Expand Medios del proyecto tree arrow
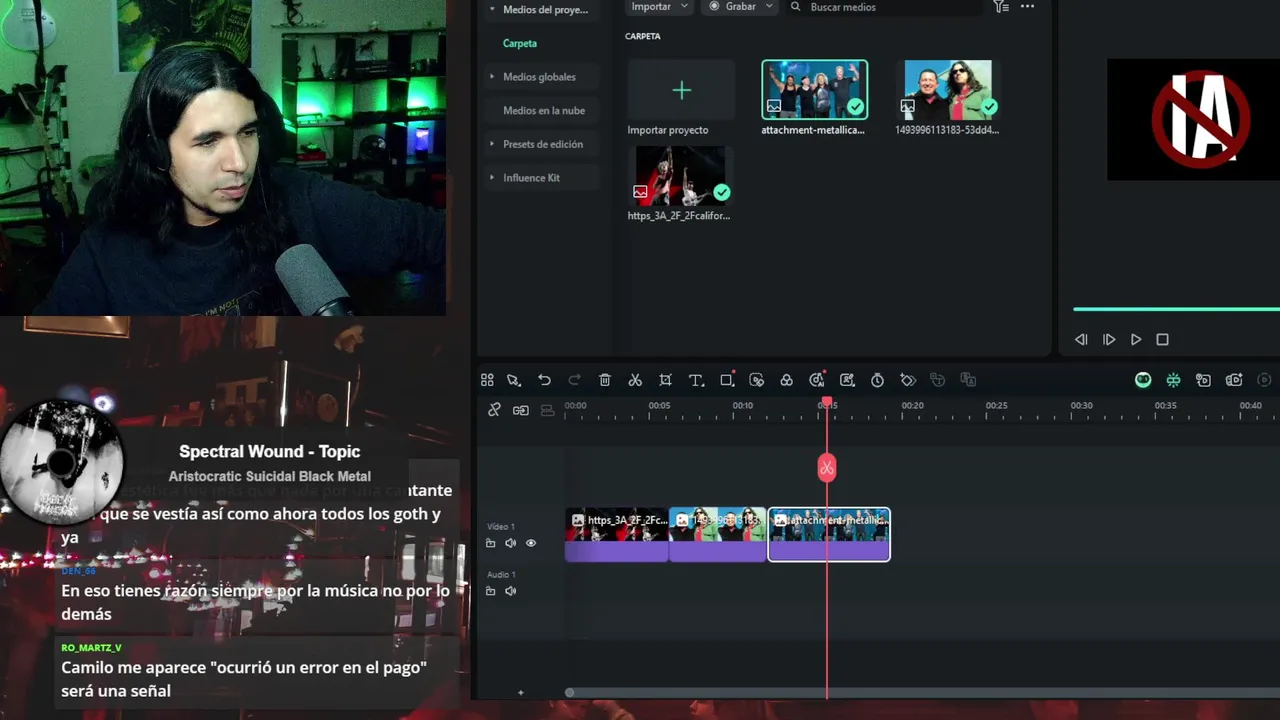This screenshot has height=720, width=1280. (492, 9)
